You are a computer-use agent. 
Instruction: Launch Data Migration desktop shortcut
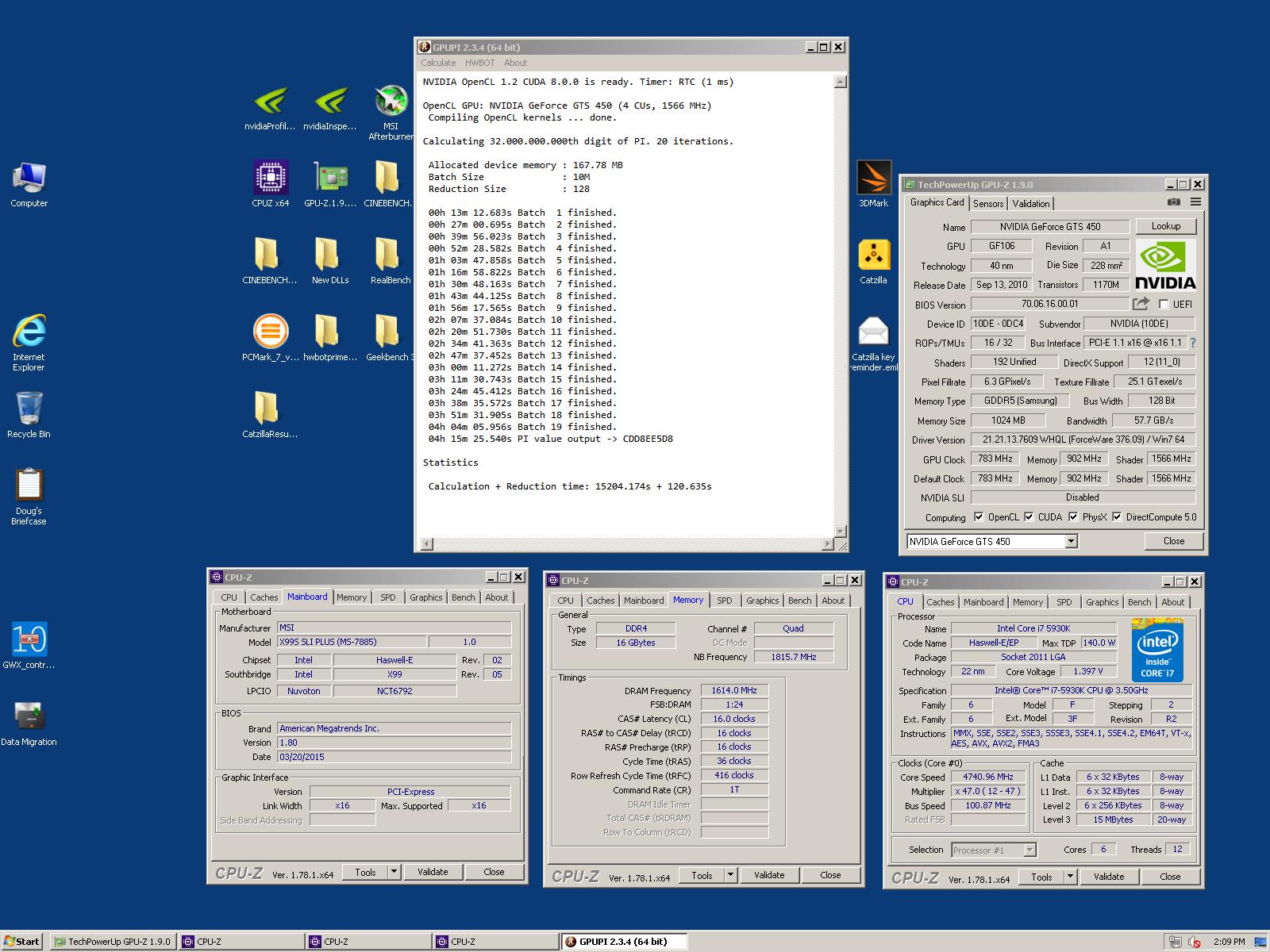(29, 723)
